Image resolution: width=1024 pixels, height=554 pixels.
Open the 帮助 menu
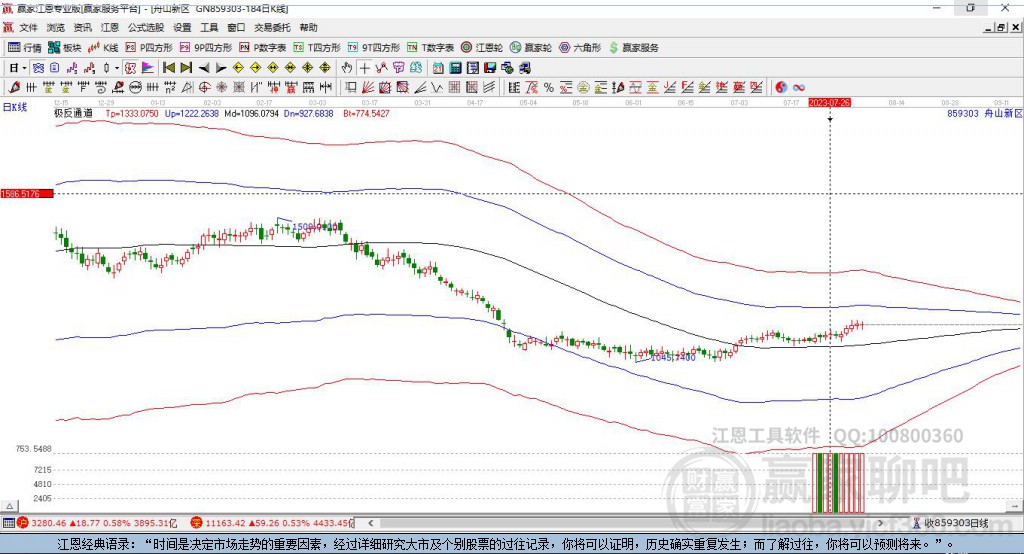pyautogui.click(x=308, y=27)
